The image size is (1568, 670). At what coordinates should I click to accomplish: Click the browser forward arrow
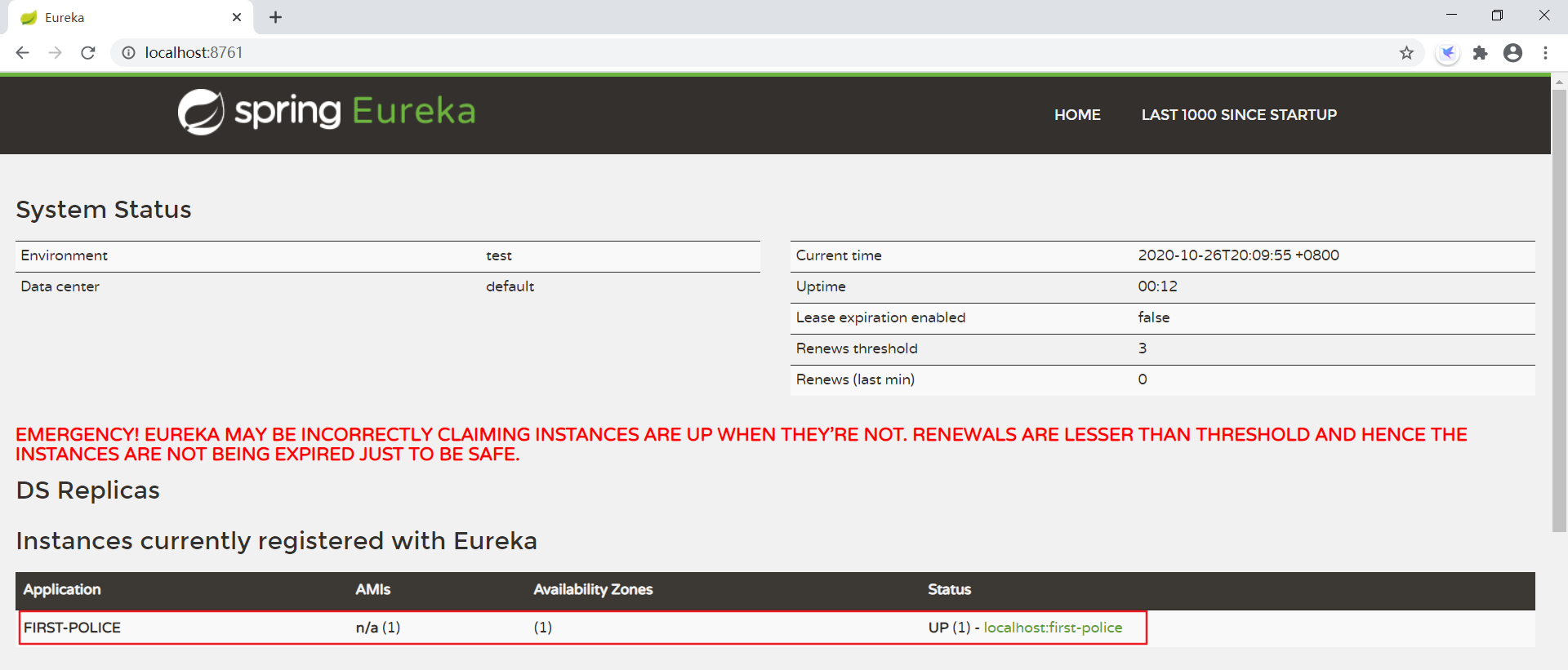click(56, 53)
